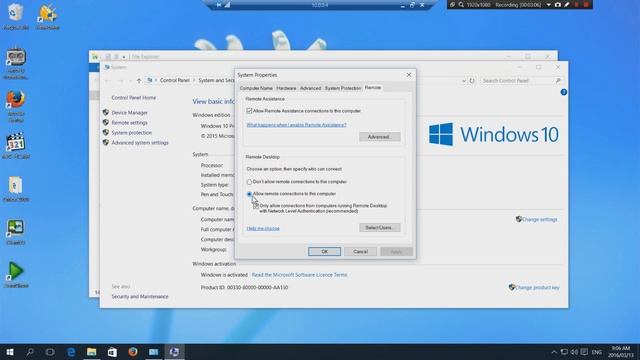Switch to Hardware tab

[x=286, y=88]
